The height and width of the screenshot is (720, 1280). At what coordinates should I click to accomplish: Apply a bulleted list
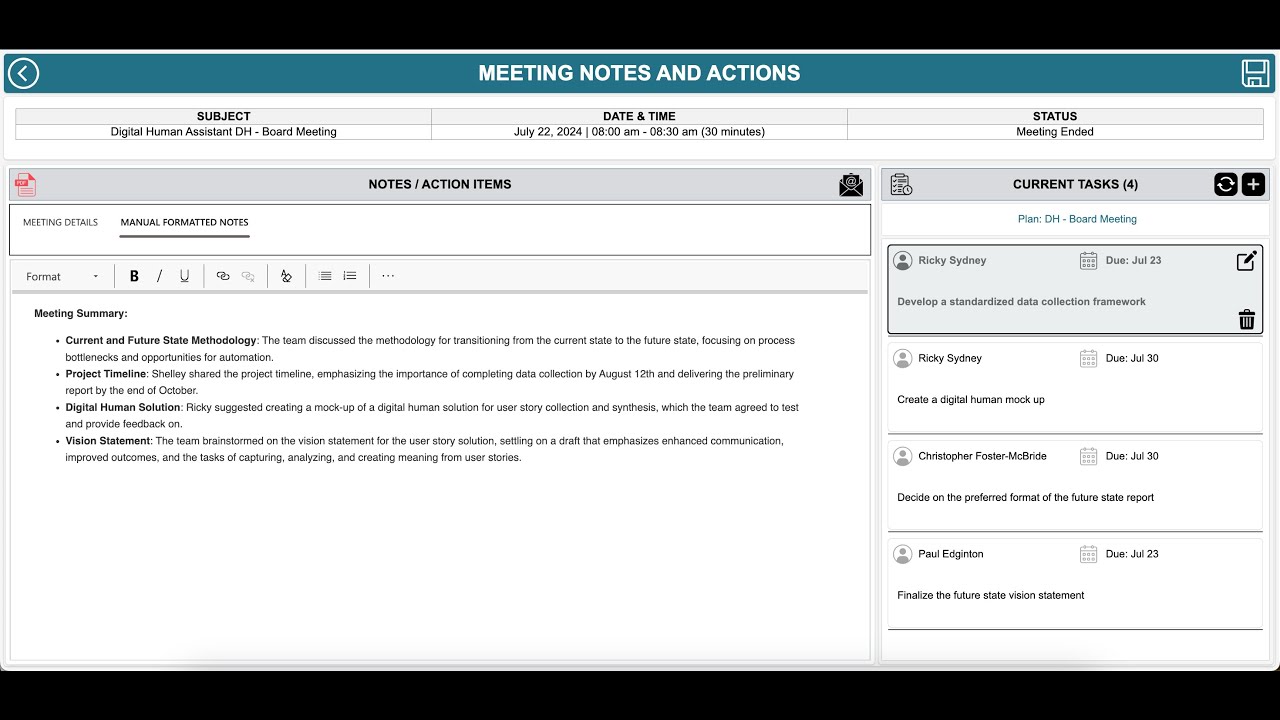pos(325,276)
